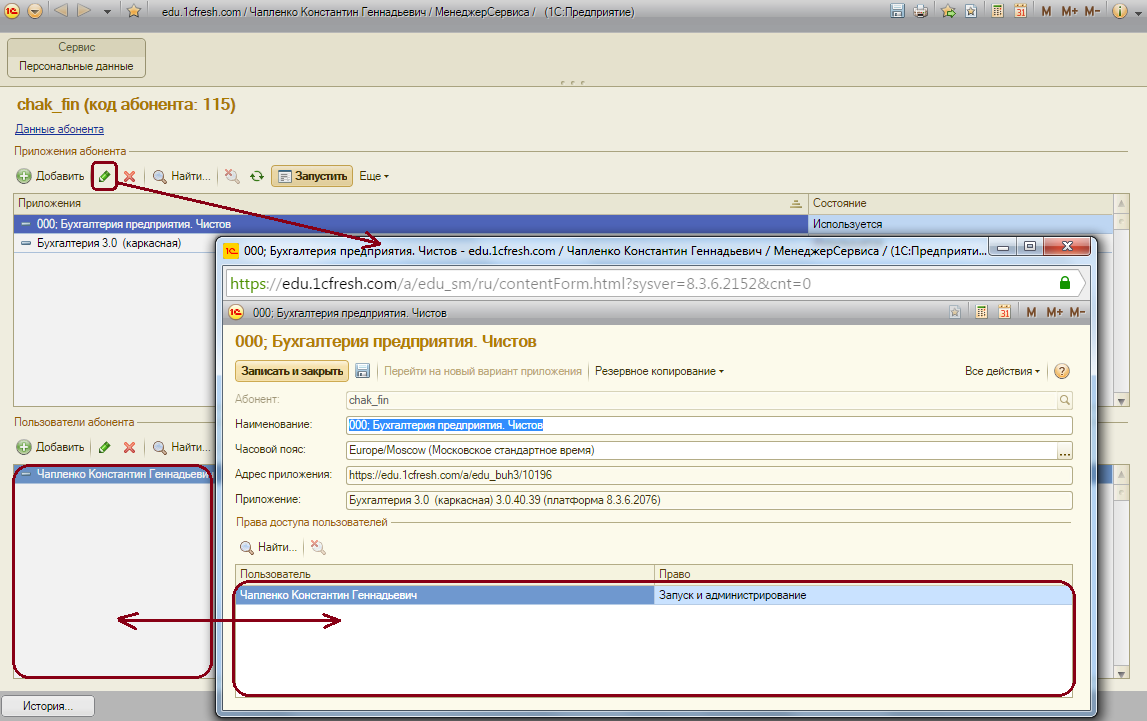Screen dimensions: 1147x721
Task: Click the Запустить button
Action: point(312,176)
